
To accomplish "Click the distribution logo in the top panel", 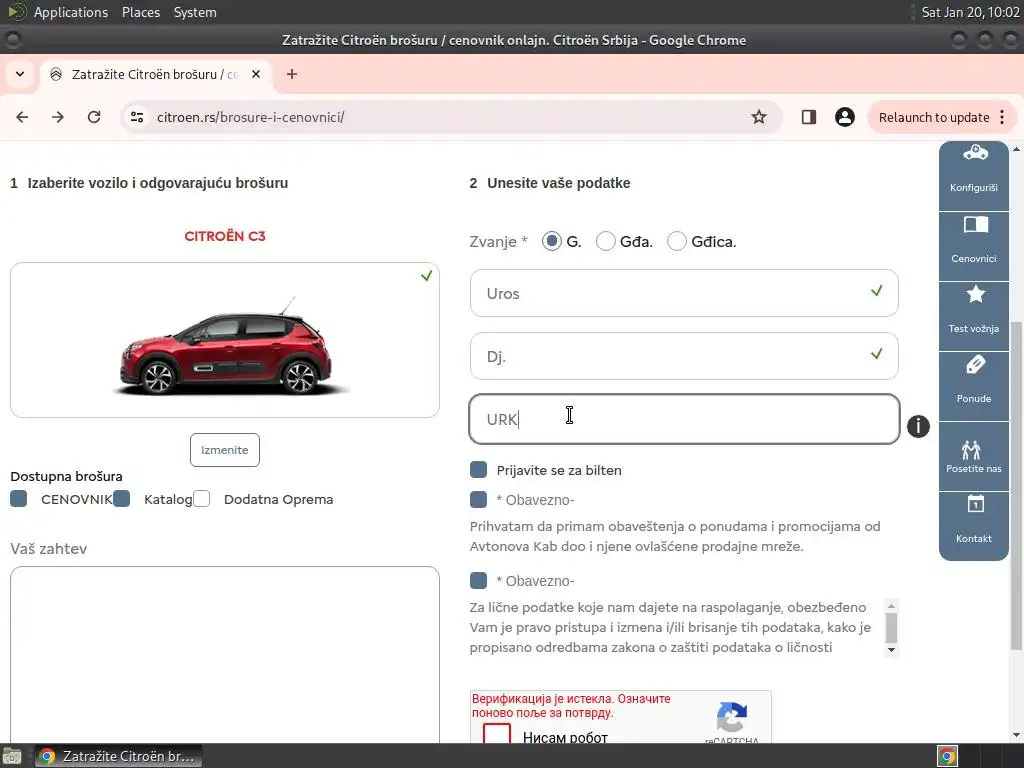I will tap(16, 12).
